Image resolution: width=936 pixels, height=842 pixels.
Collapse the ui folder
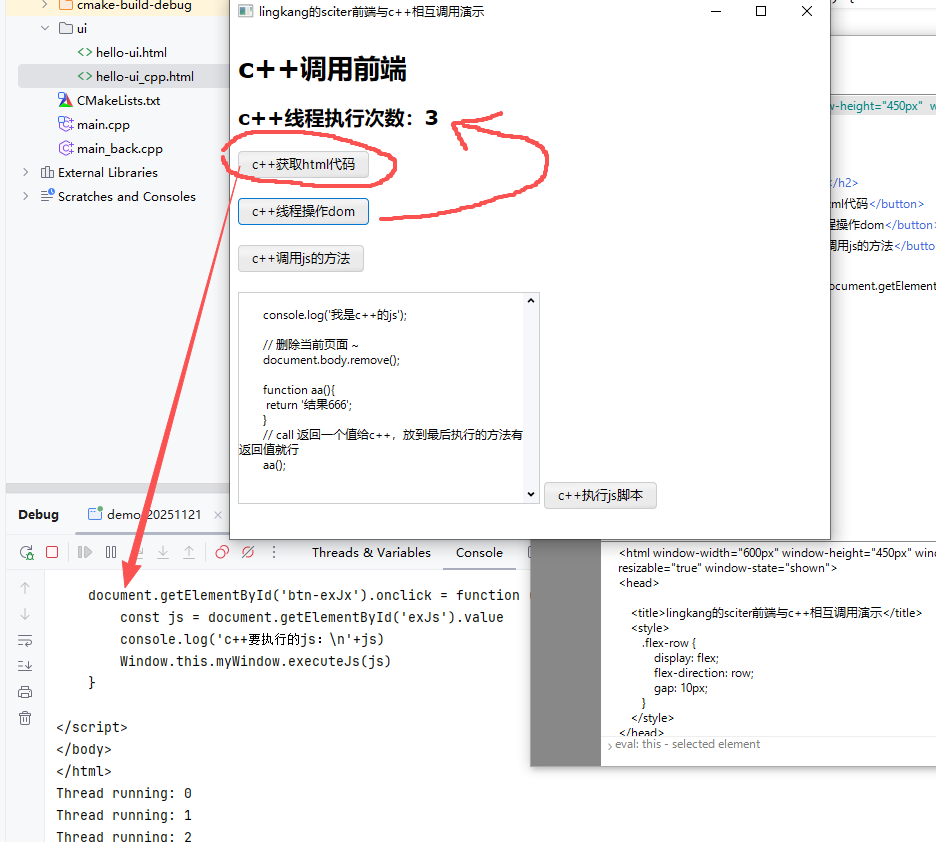click(45, 28)
